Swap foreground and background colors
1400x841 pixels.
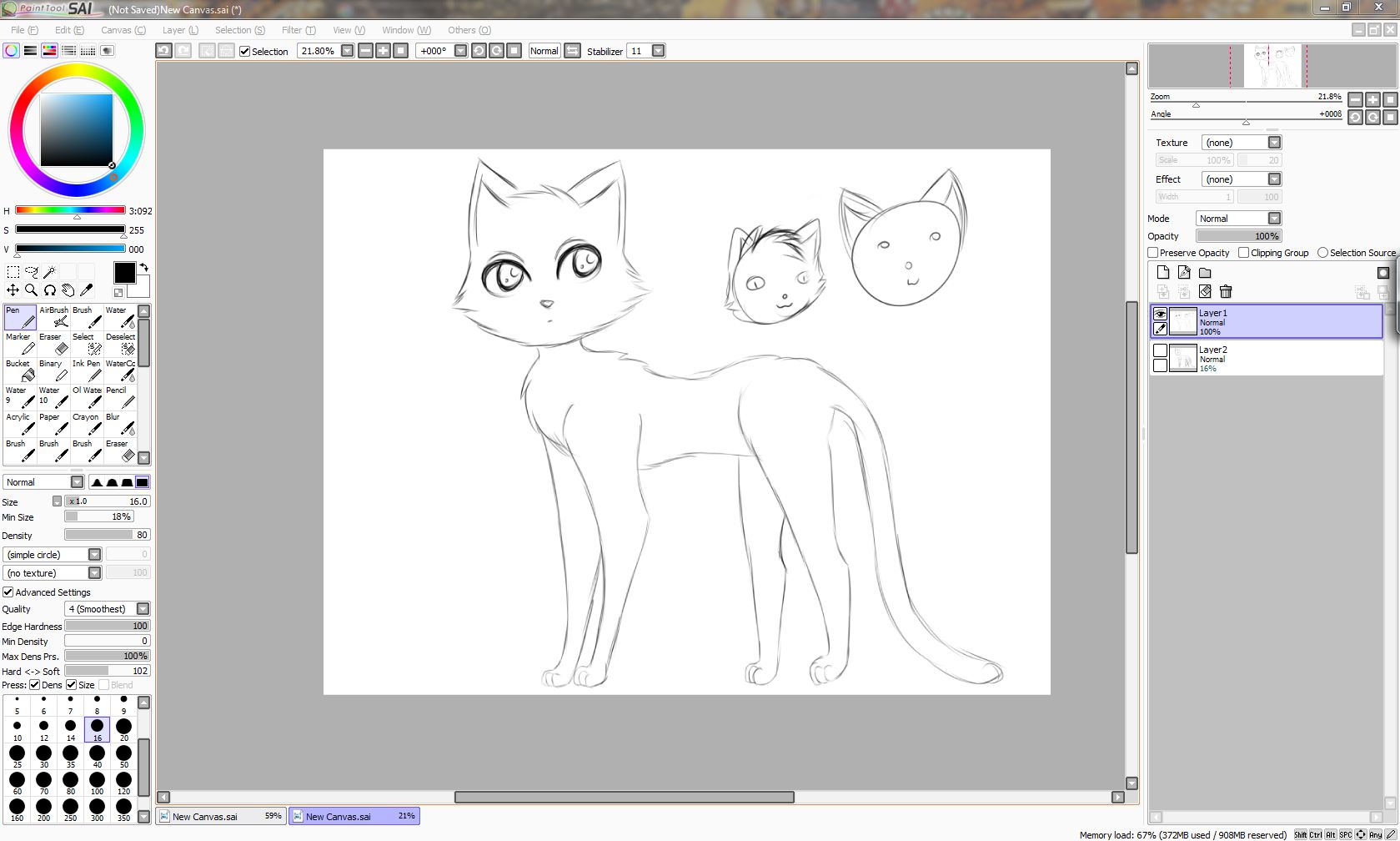tap(143, 268)
